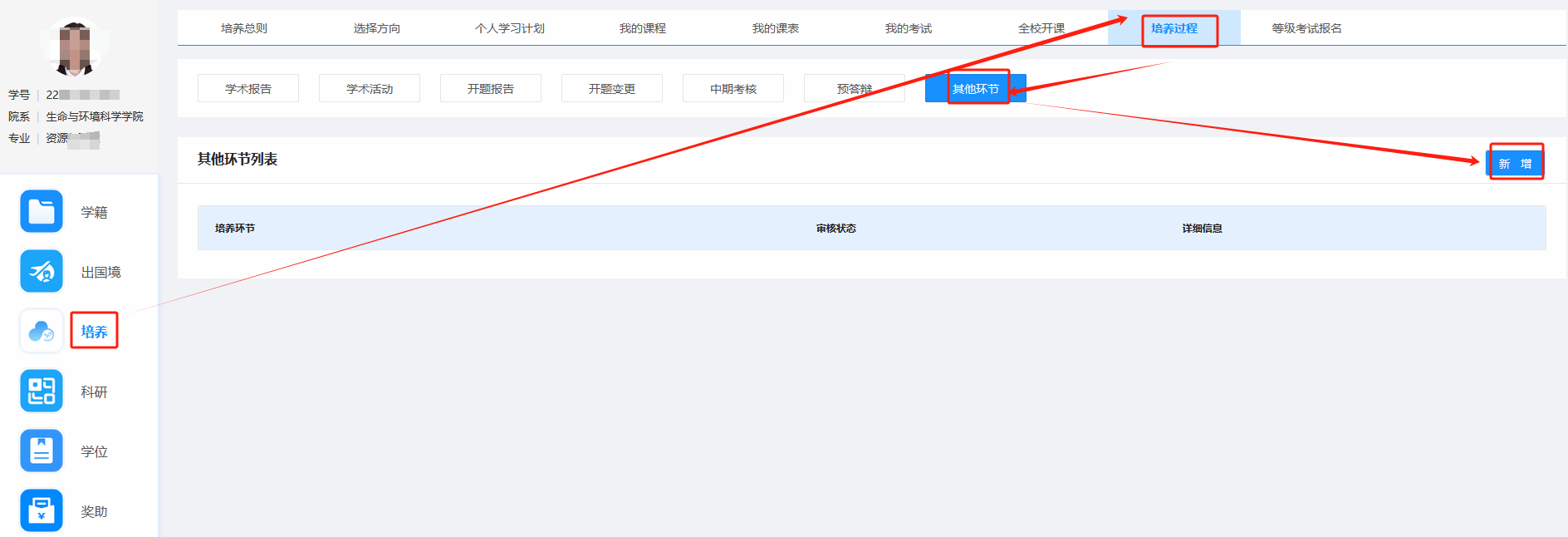The height and width of the screenshot is (537, 1568).
Task: Click the 新增 button
Action: 1515,164
